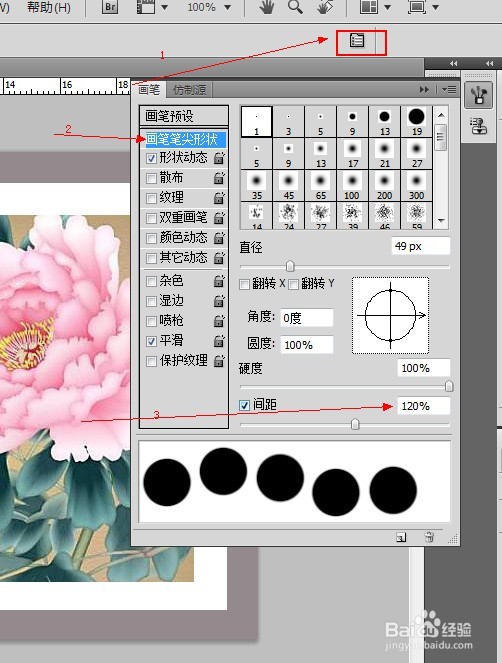Uncheck 间距 checkbox

(244, 405)
